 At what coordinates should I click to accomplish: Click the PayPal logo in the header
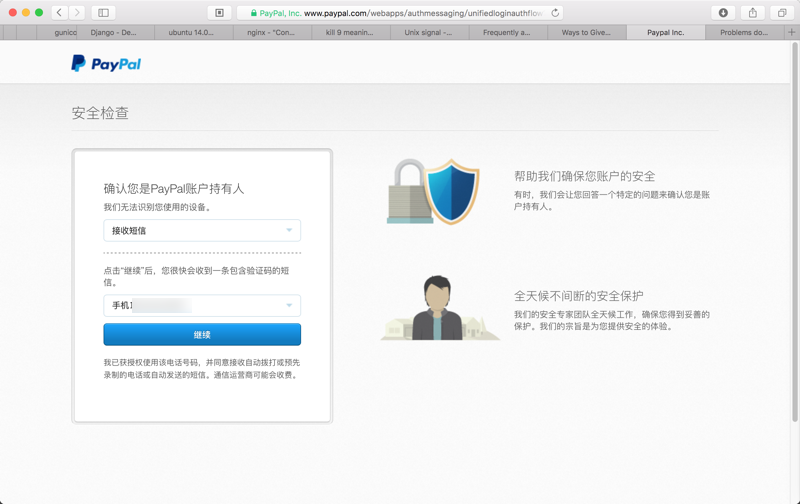coord(106,63)
